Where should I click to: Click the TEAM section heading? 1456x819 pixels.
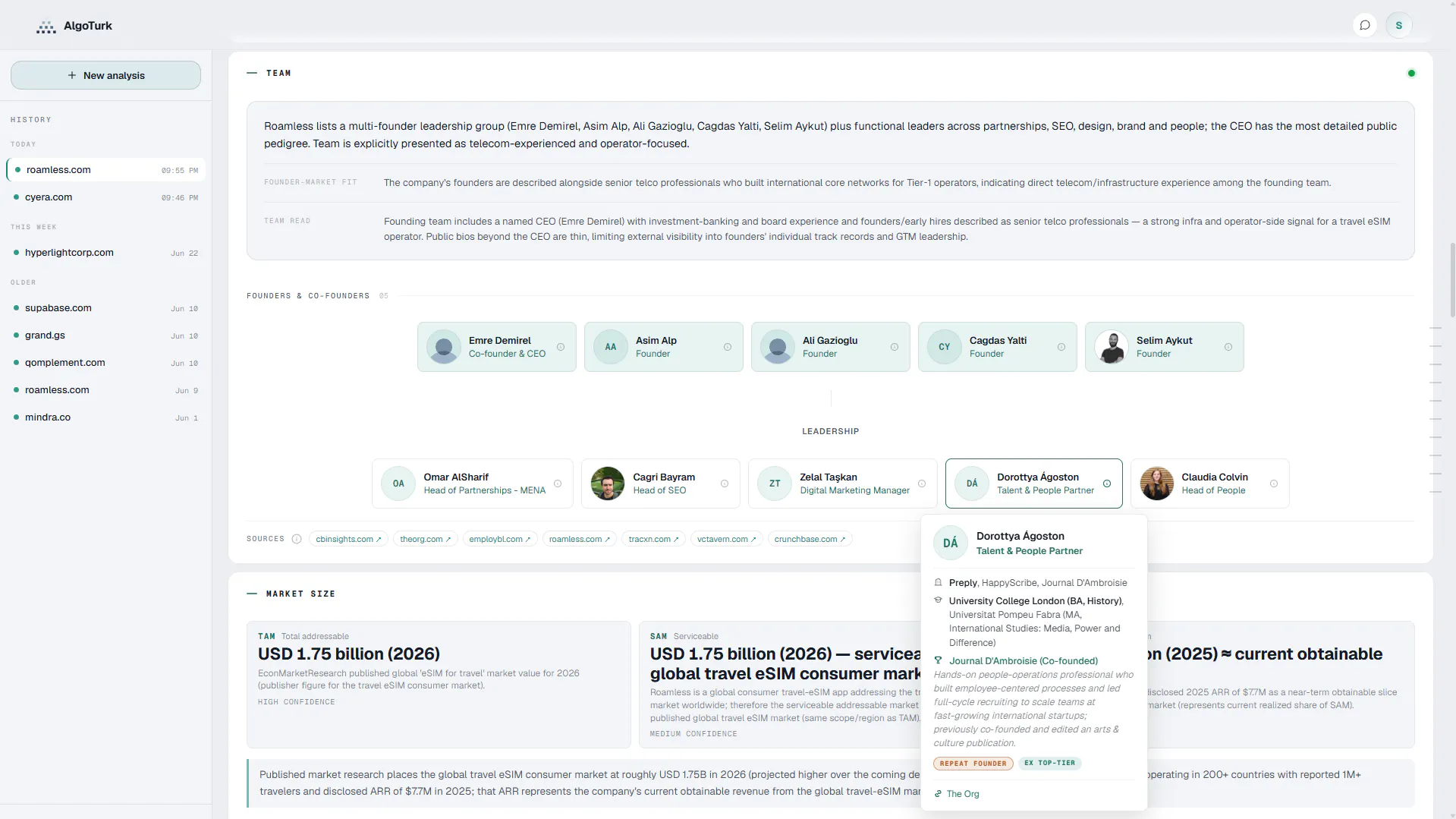[x=278, y=74]
